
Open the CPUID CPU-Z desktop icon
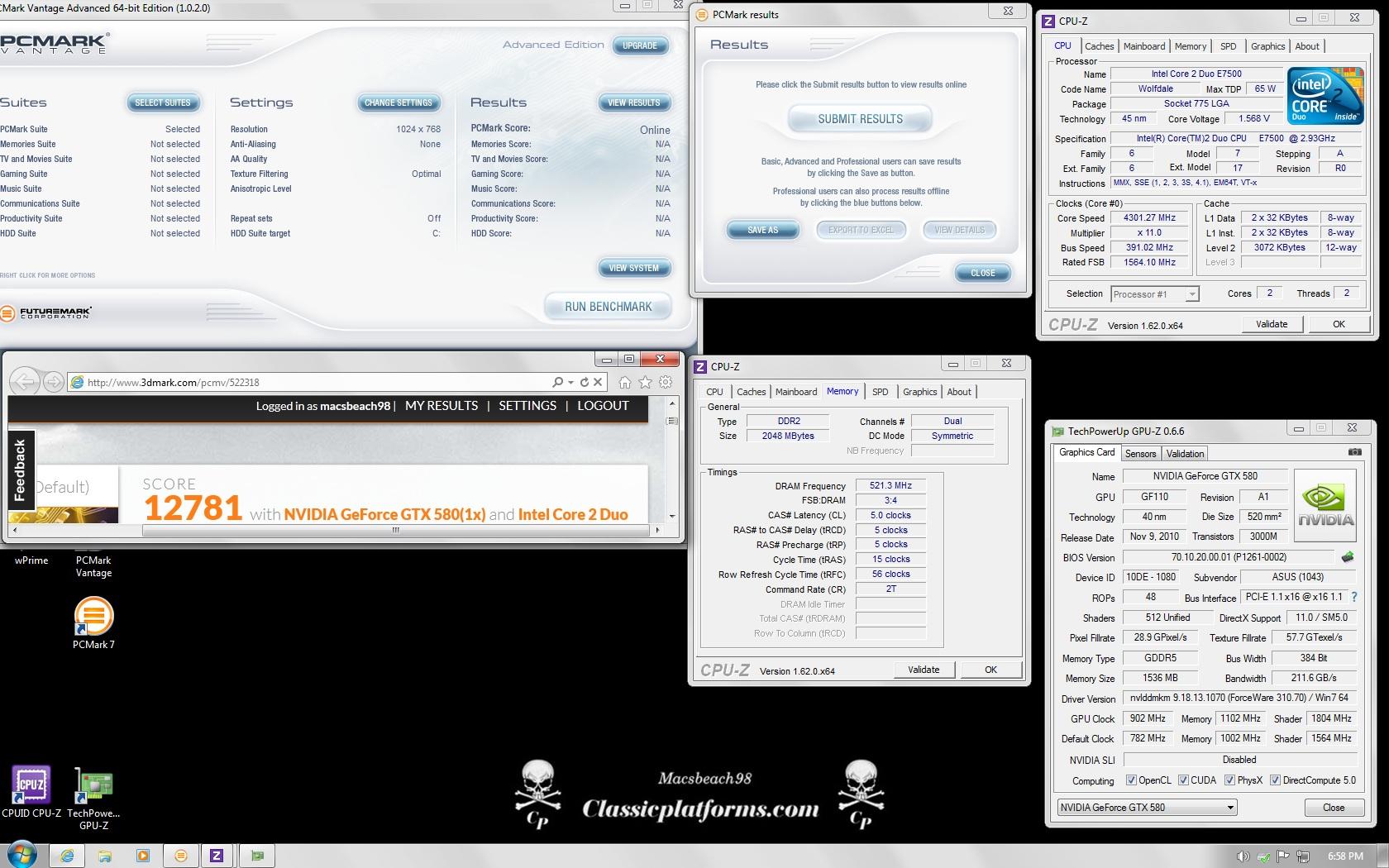pos(31,791)
